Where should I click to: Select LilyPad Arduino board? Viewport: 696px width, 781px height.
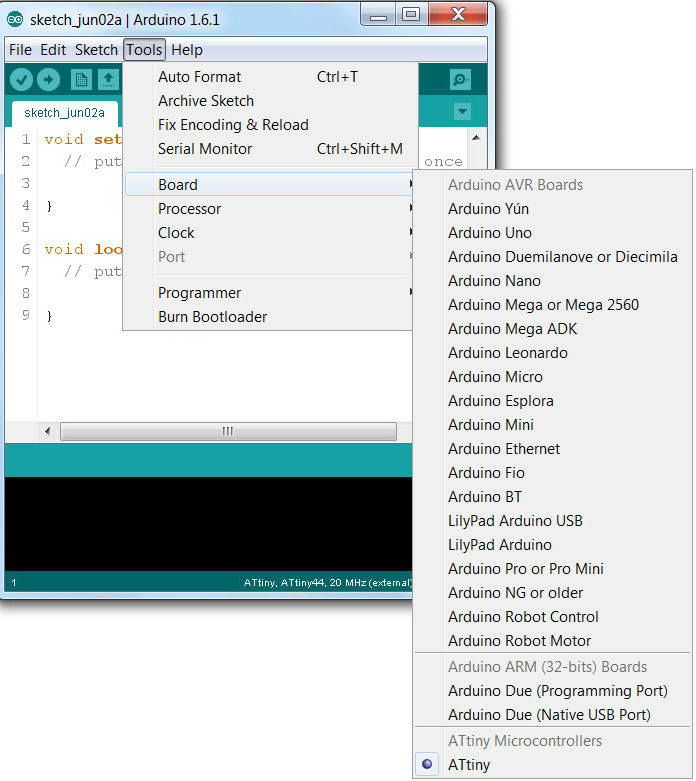click(553, 544)
